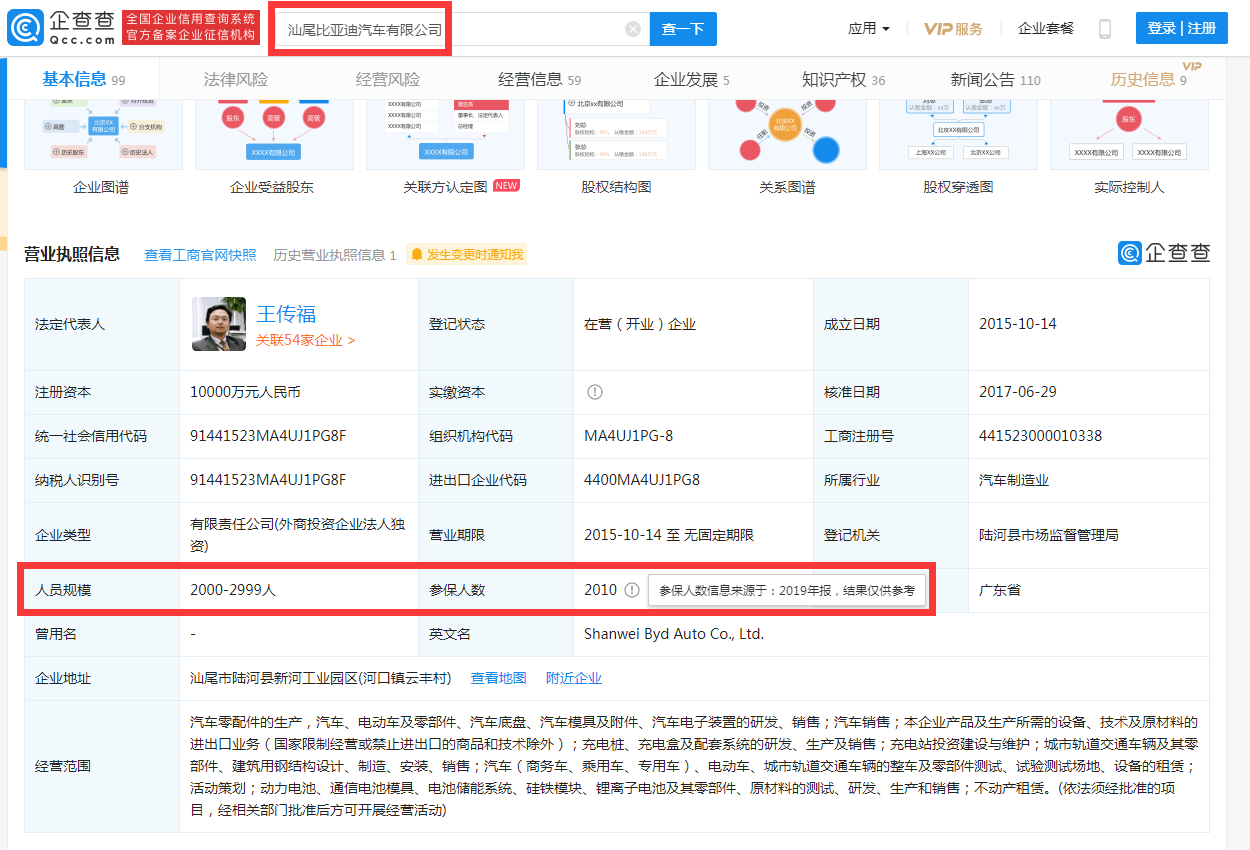This screenshot has width=1250, height=850.
Task: Expand the 应用 dropdown menu
Action: tap(868, 29)
